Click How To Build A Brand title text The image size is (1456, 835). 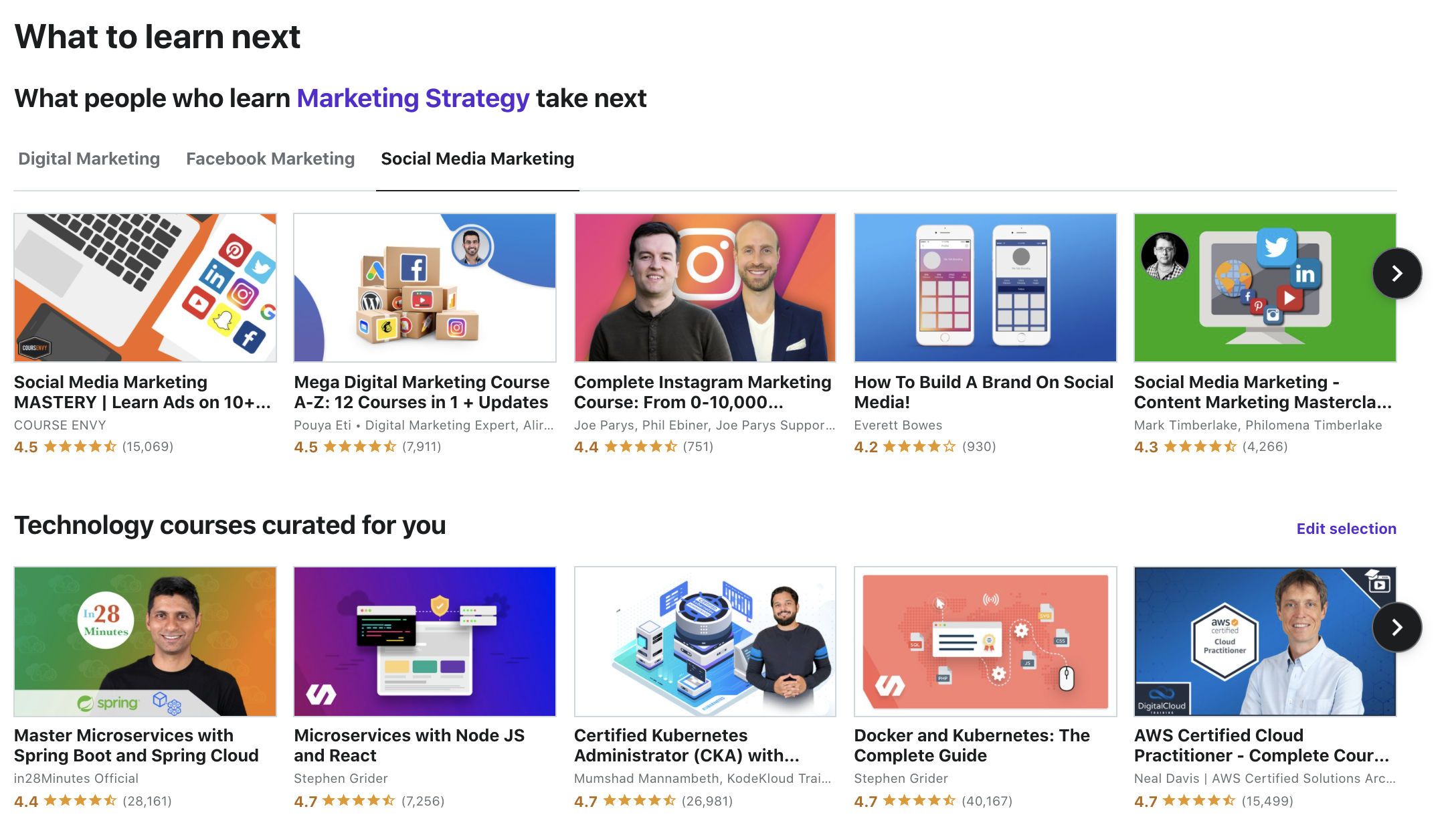pos(983,392)
